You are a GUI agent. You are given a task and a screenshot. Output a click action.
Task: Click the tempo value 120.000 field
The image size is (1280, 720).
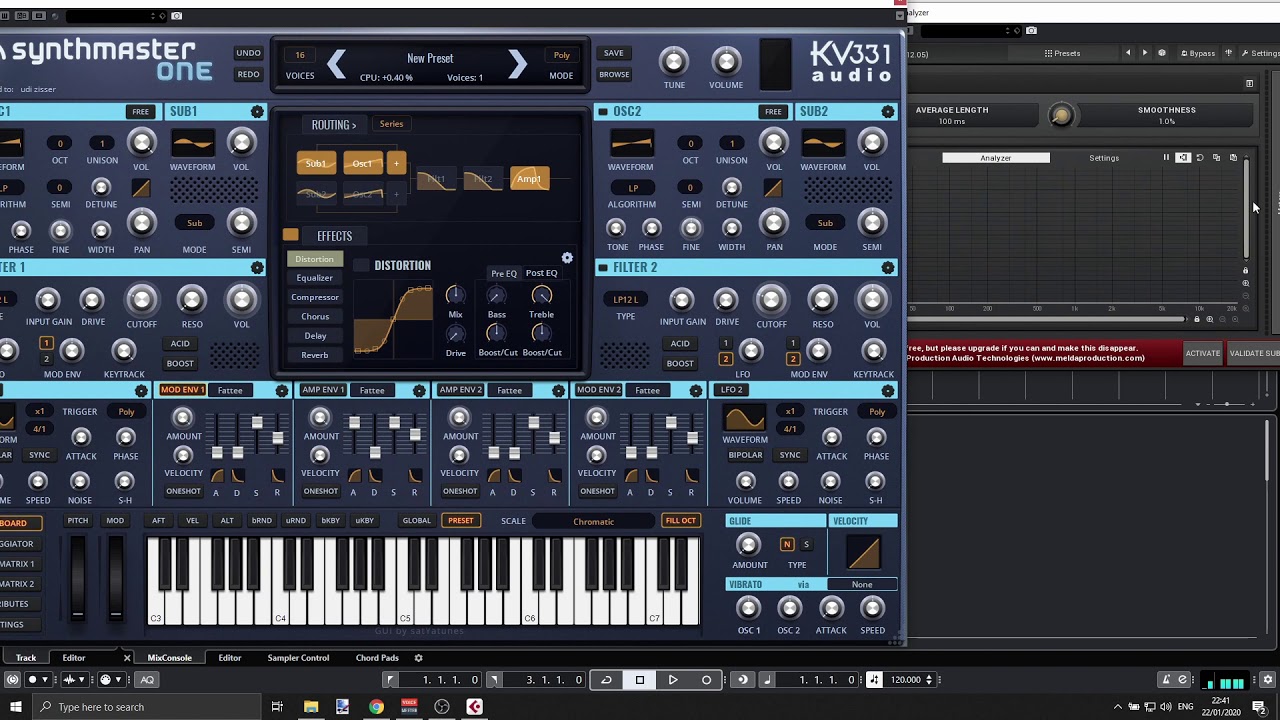click(x=905, y=680)
